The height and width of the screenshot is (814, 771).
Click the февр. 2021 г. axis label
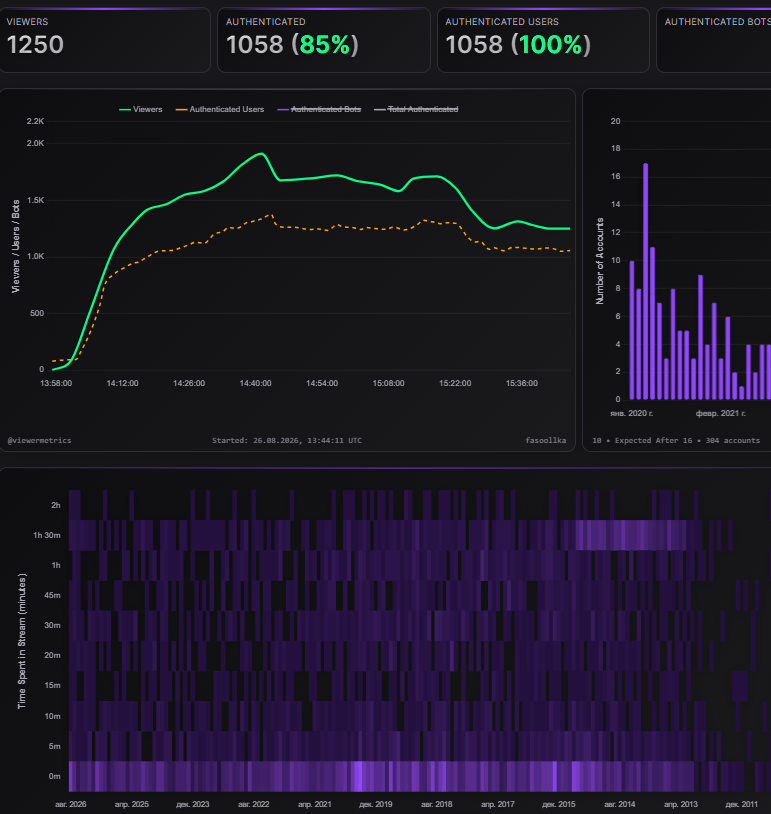pos(721,413)
